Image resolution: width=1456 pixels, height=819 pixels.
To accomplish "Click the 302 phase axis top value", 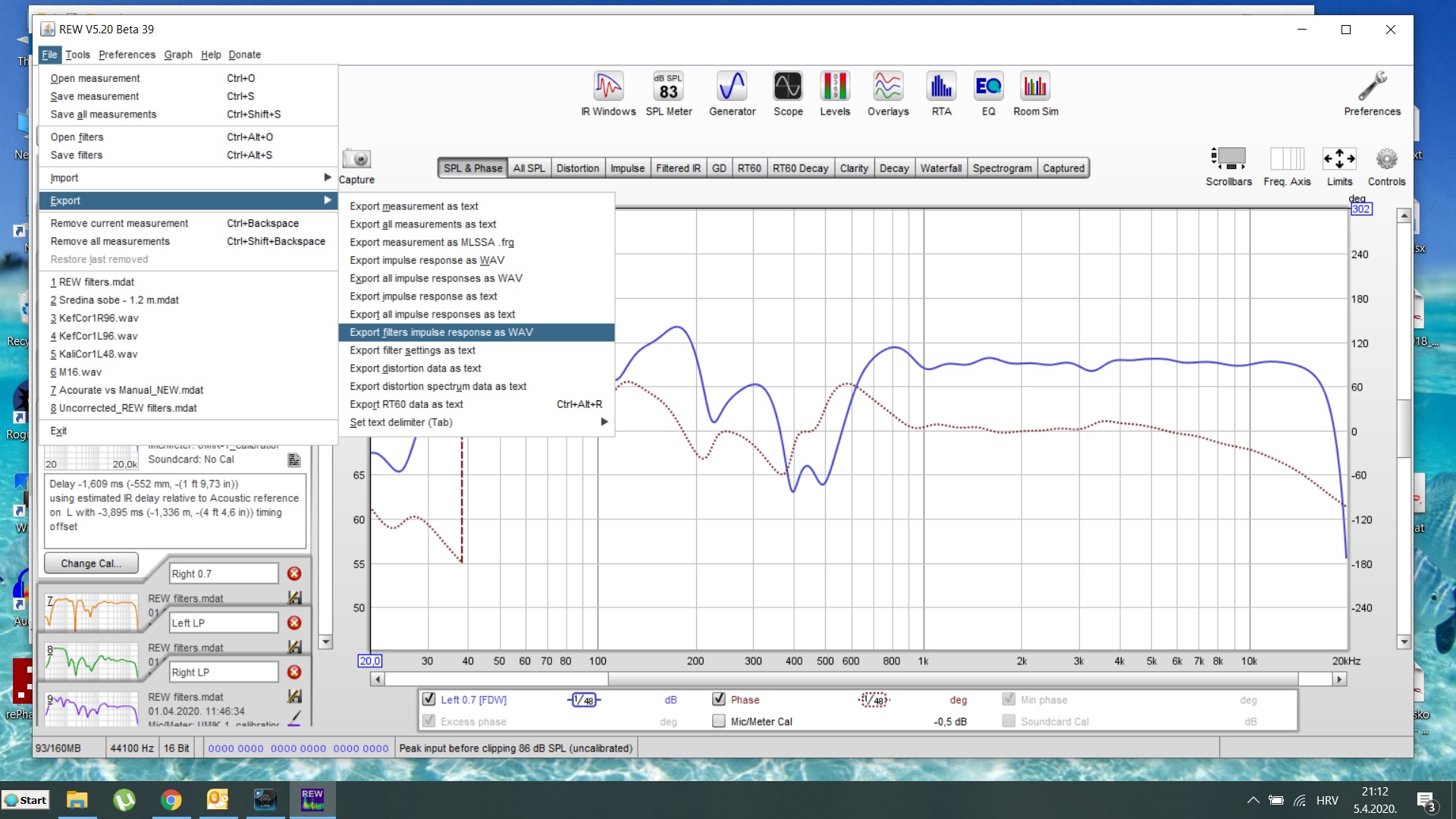I will (x=1361, y=209).
